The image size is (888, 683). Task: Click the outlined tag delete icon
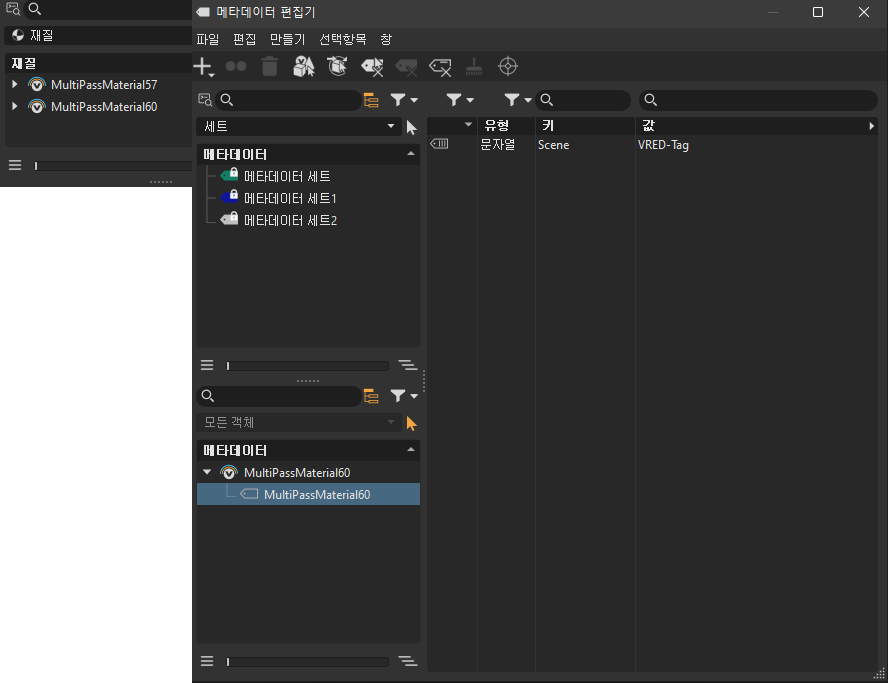point(440,67)
